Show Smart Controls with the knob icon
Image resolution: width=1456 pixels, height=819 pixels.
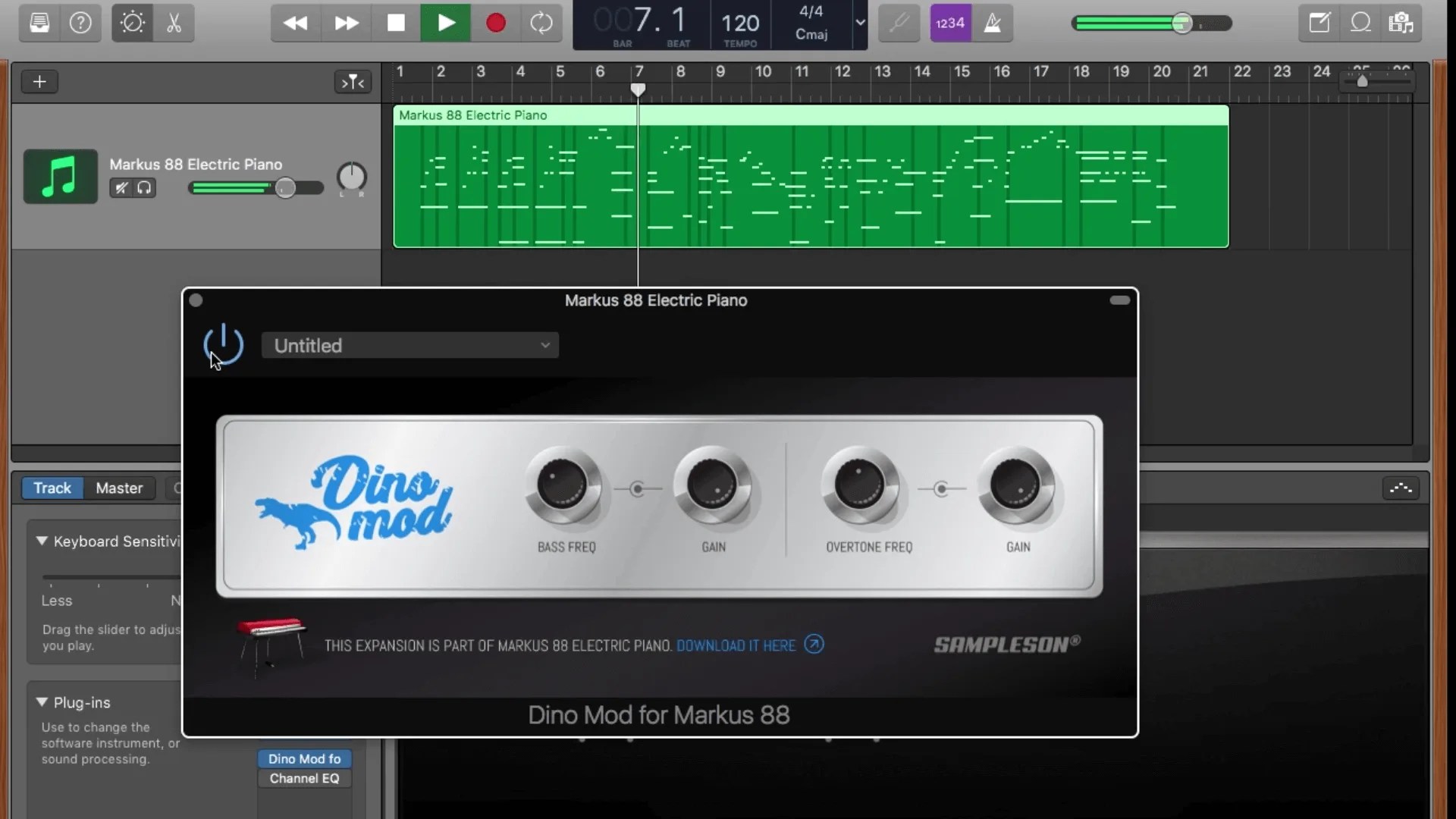point(132,23)
